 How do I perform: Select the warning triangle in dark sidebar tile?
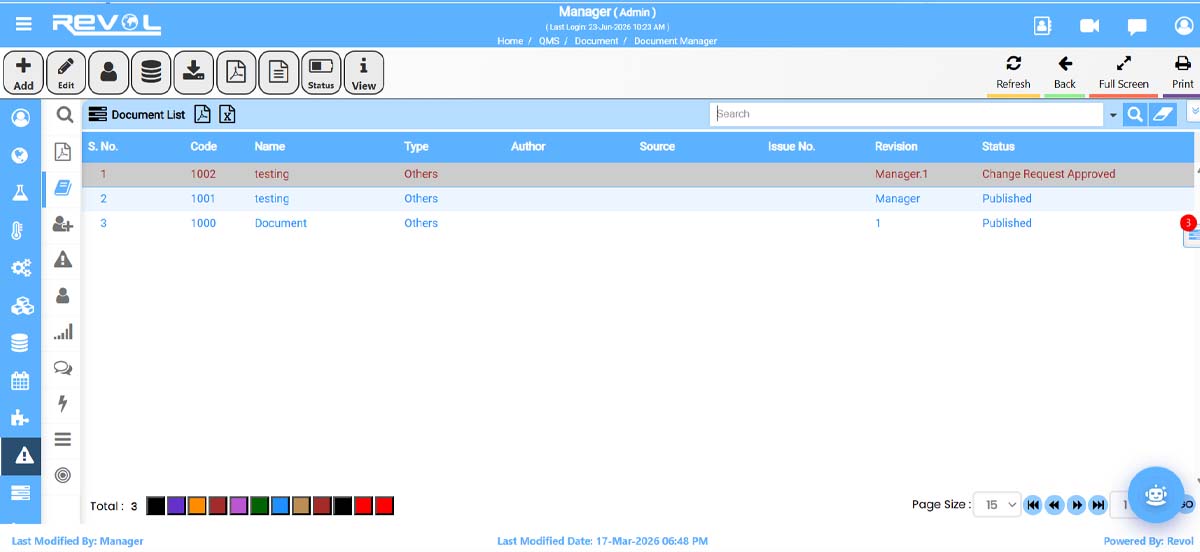click(21, 456)
